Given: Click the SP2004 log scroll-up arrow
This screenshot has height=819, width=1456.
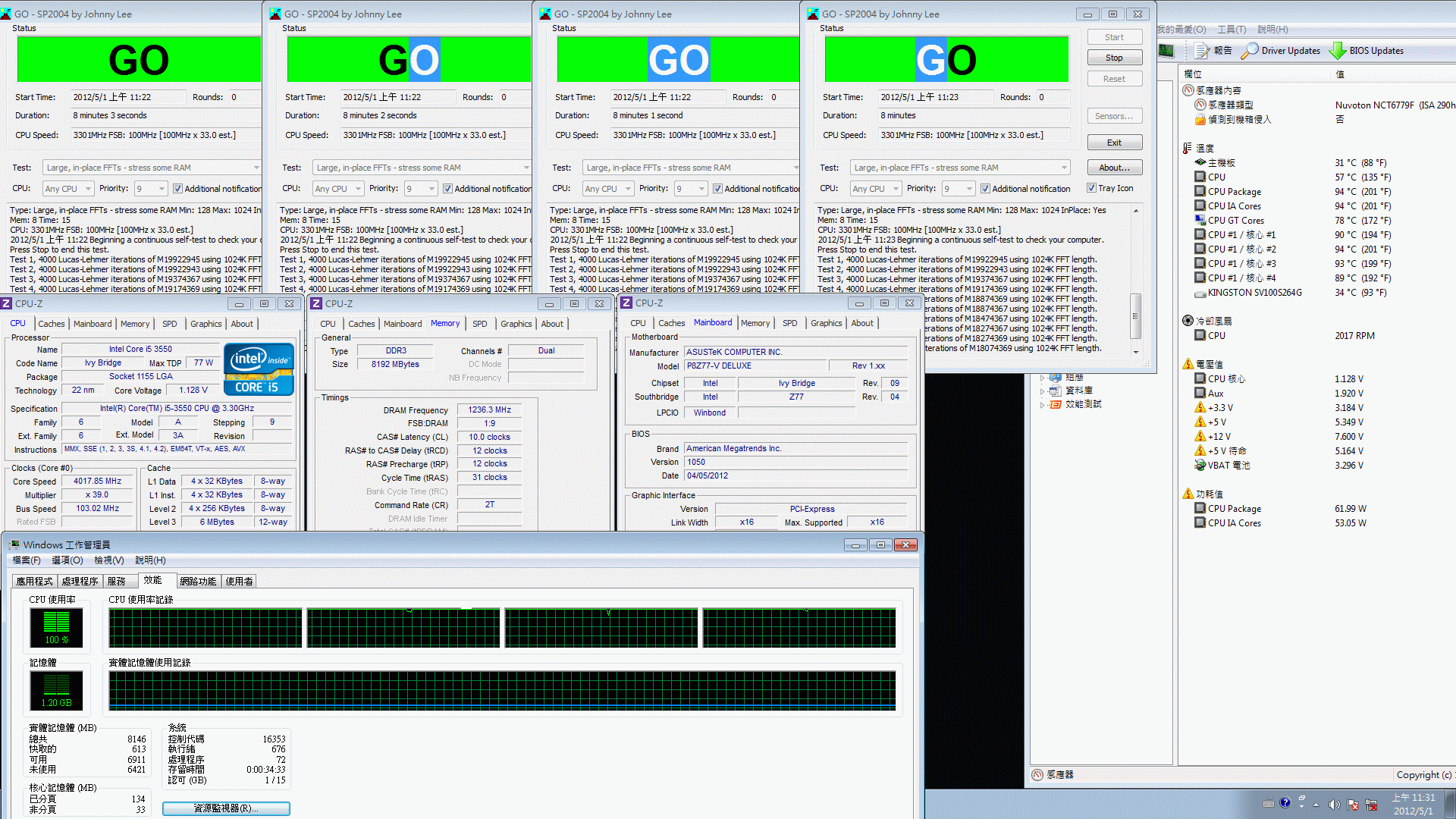Looking at the screenshot, I should 1135,211.
